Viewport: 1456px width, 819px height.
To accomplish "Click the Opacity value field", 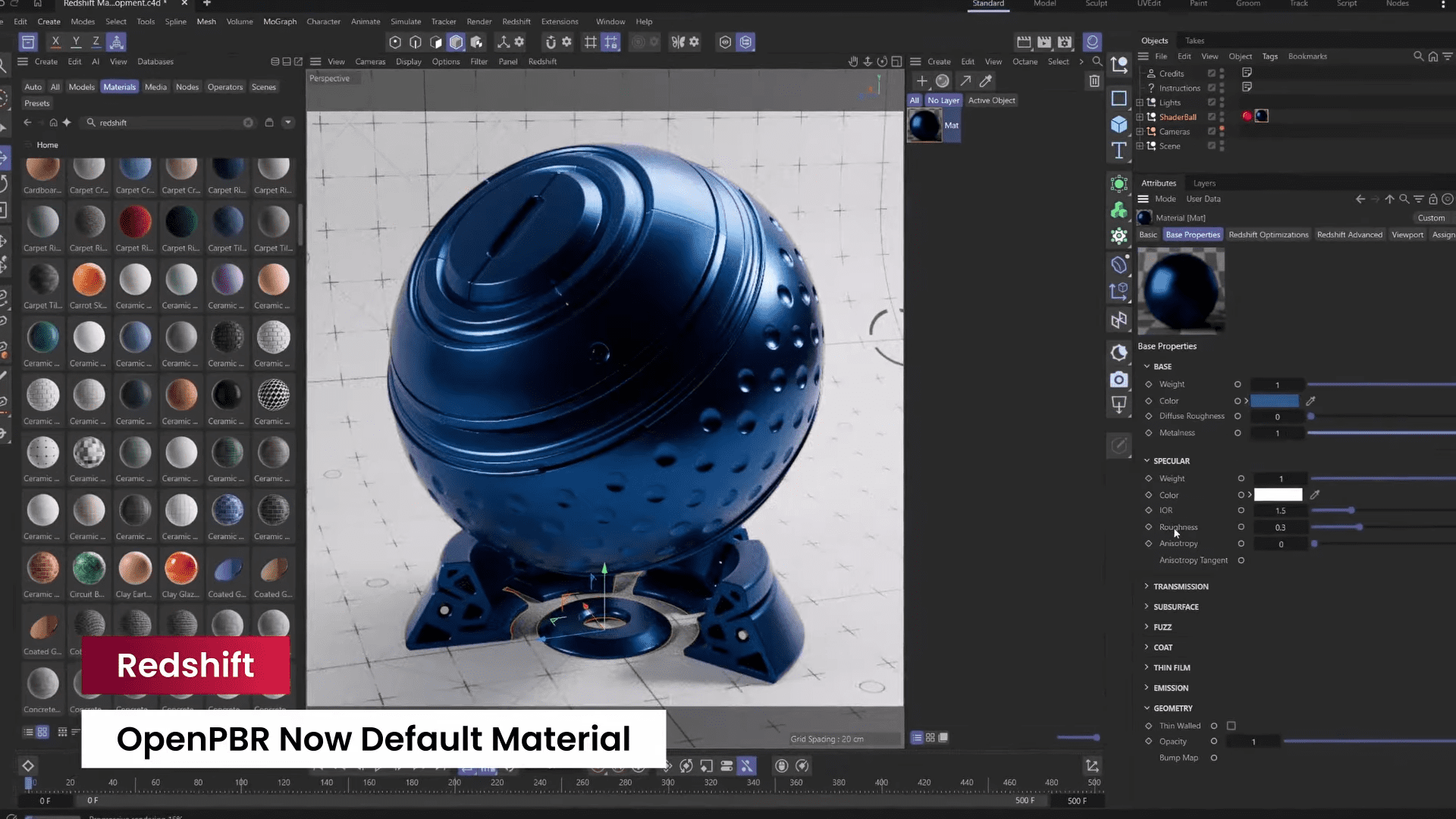I will click(1254, 742).
